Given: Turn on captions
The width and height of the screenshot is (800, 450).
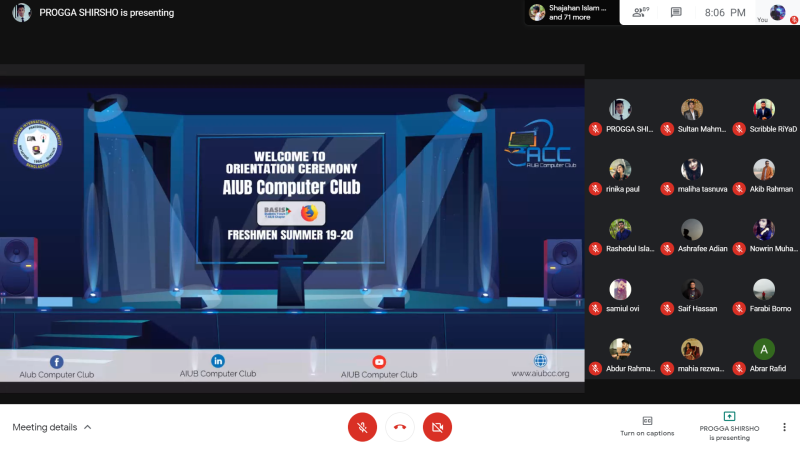Looking at the screenshot, I should 647,426.
